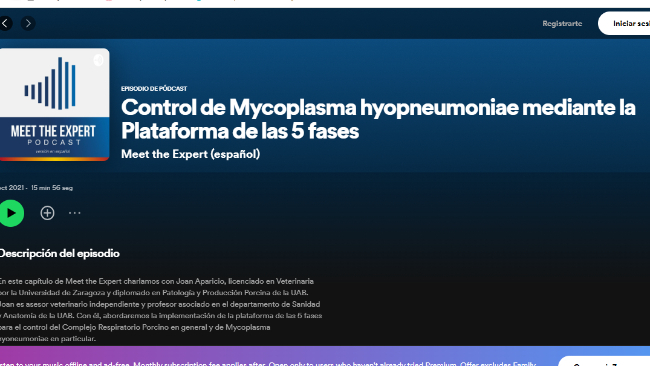This screenshot has height=366, width=650.
Task: Add episode to library with plus icon
Action: click(47, 213)
